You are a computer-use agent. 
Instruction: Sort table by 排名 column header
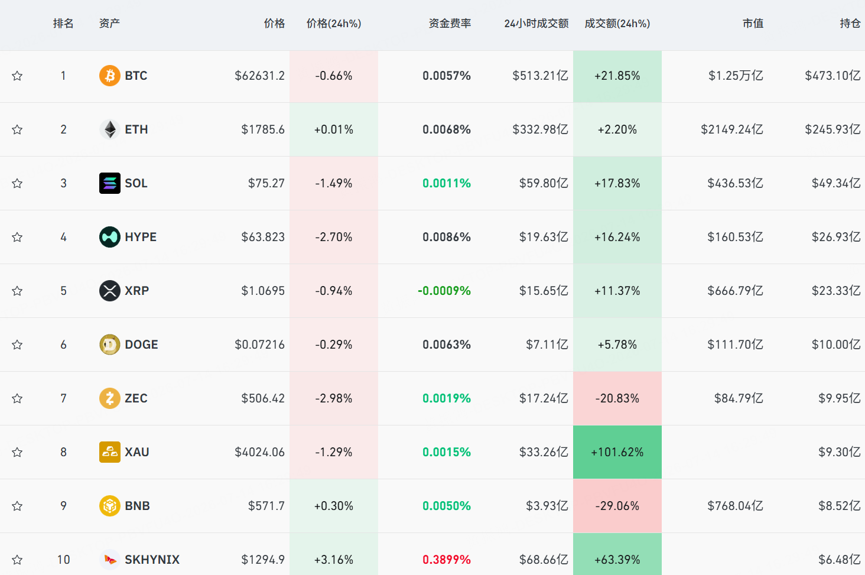63,24
